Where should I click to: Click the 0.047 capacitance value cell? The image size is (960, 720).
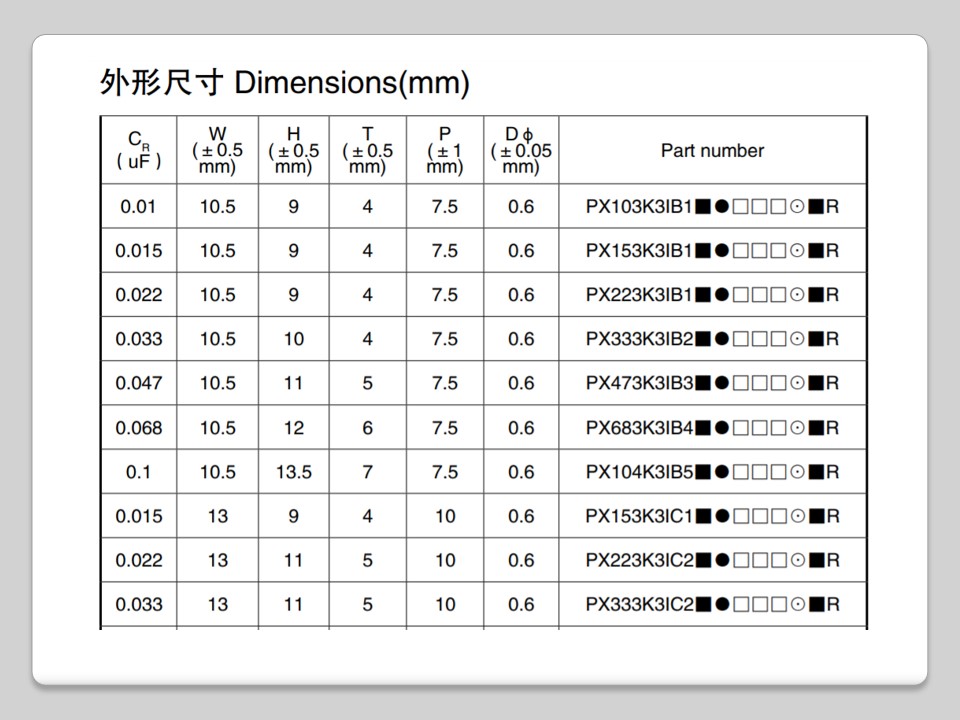tap(138, 383)
